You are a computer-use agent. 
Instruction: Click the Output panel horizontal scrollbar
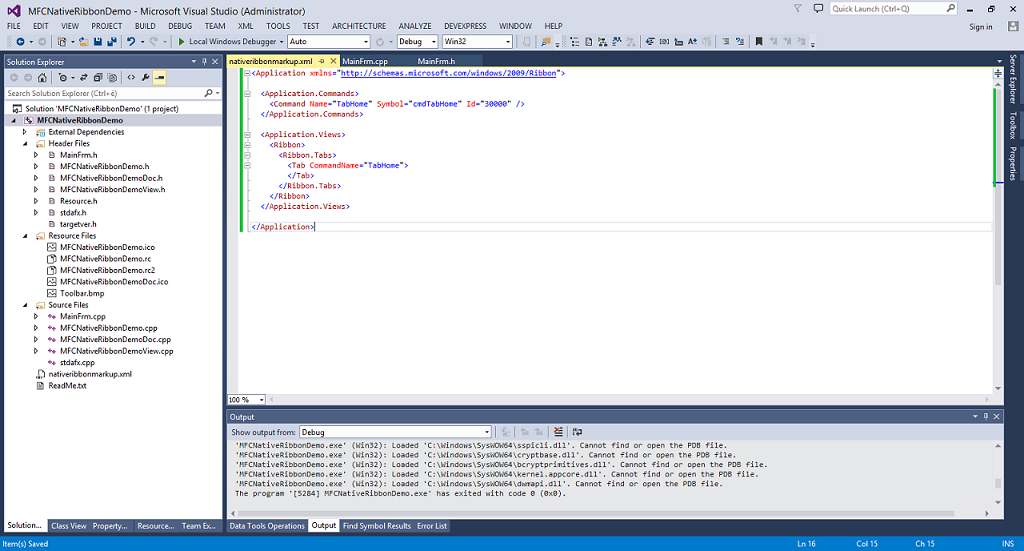(x=611, y=514)
